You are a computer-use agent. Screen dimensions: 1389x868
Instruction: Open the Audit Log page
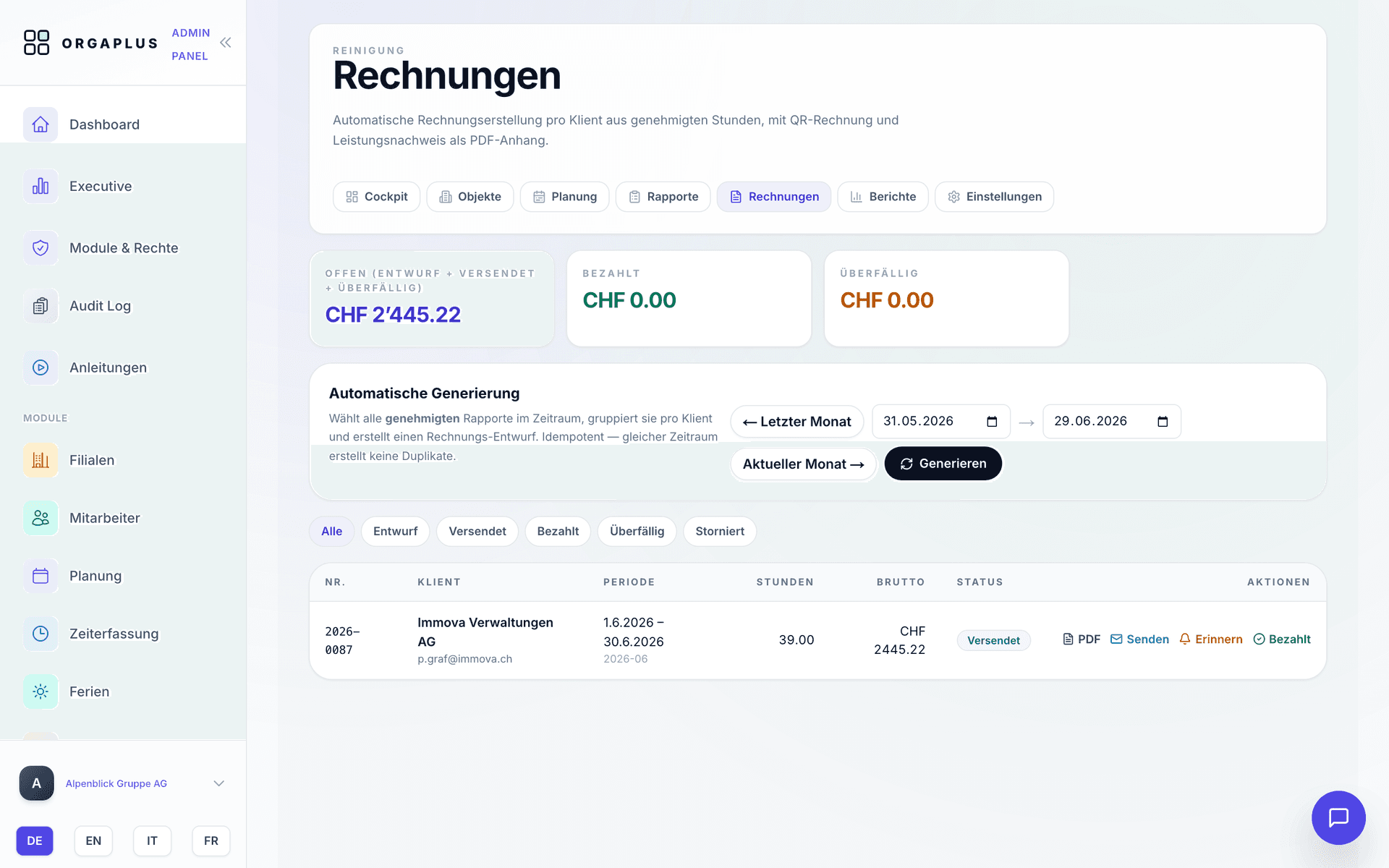(x=123, y=306)
